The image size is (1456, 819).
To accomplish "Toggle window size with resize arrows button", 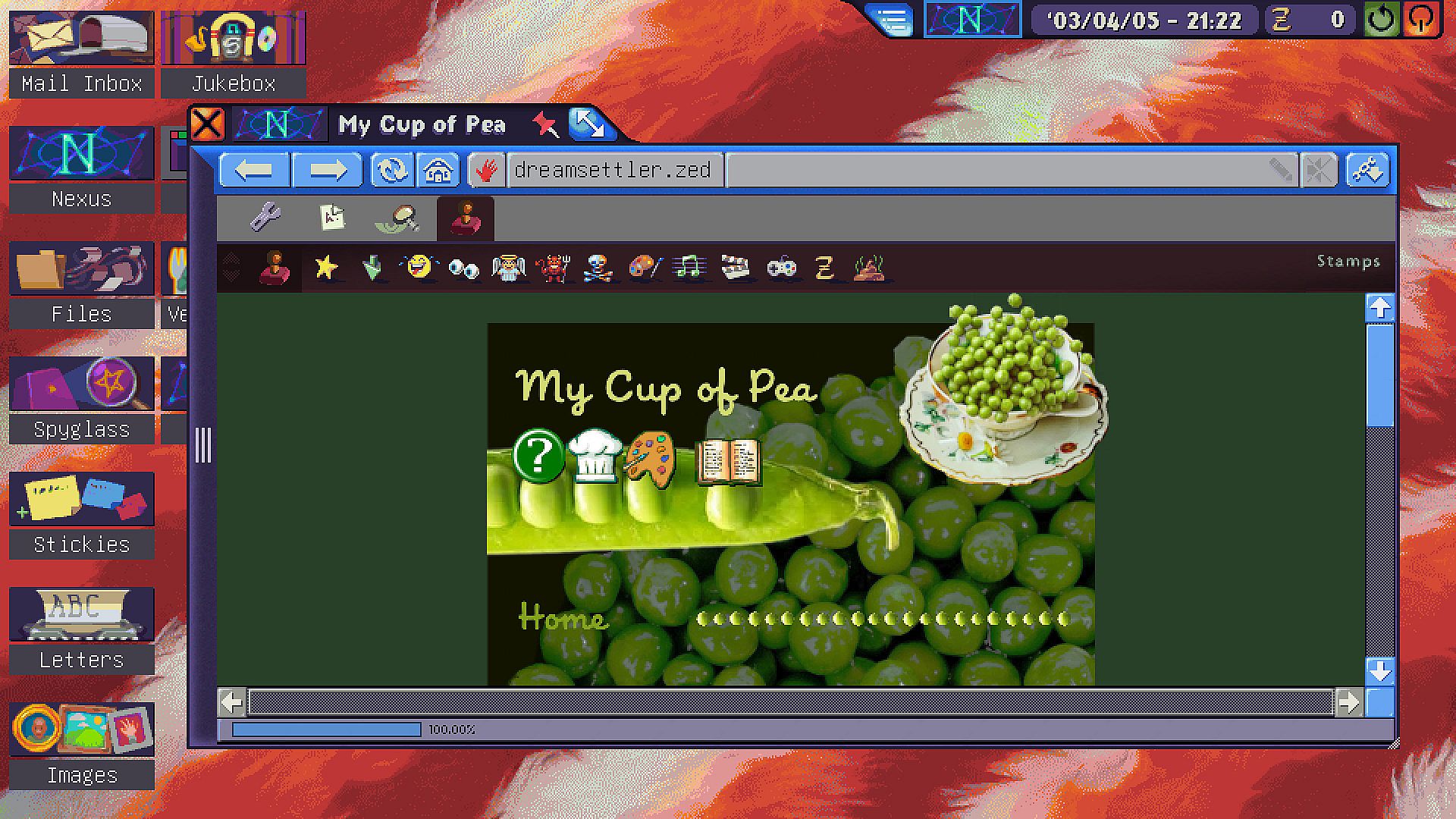I will pos(590,124).
